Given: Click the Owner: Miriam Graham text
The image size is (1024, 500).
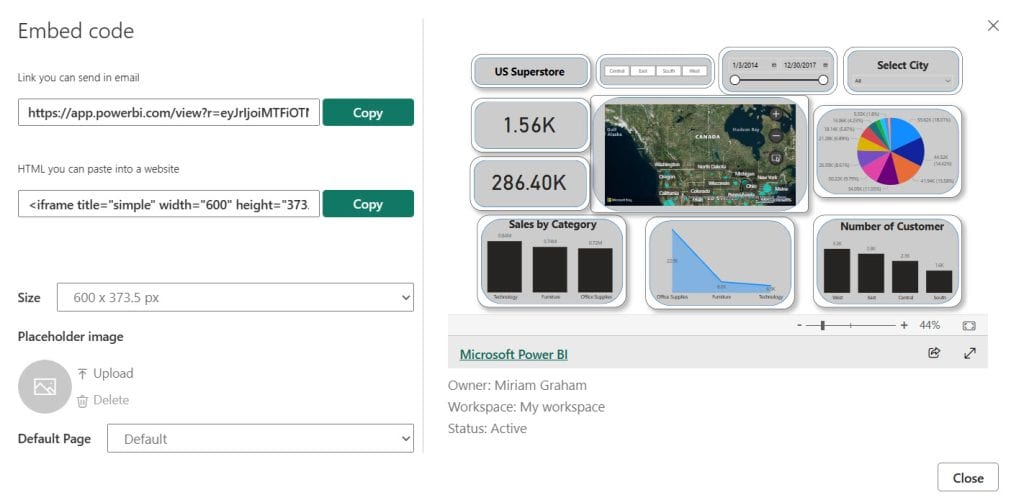Looking at the screenshot, I should pos(517,385).
